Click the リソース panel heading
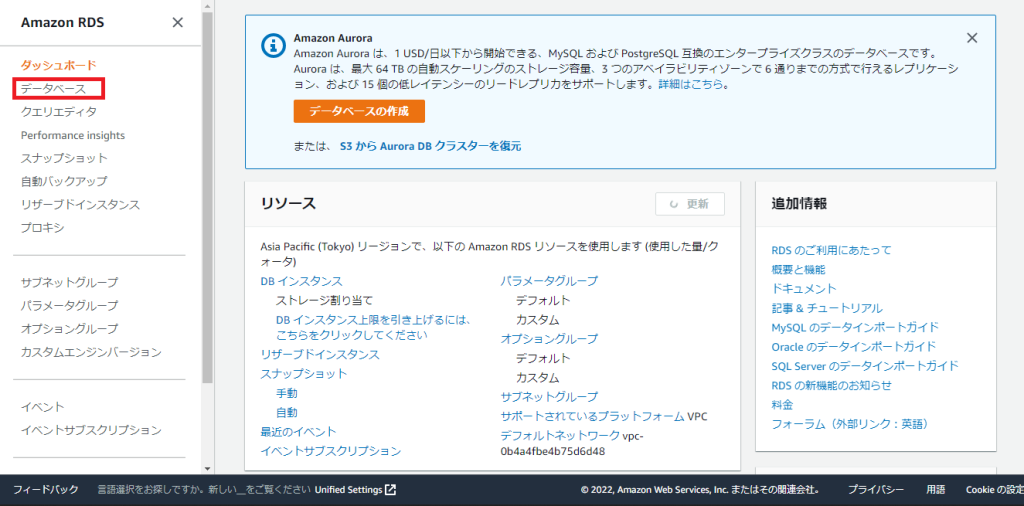The height and width of the screenshot is (506, 1024). [x=288, y=203]
